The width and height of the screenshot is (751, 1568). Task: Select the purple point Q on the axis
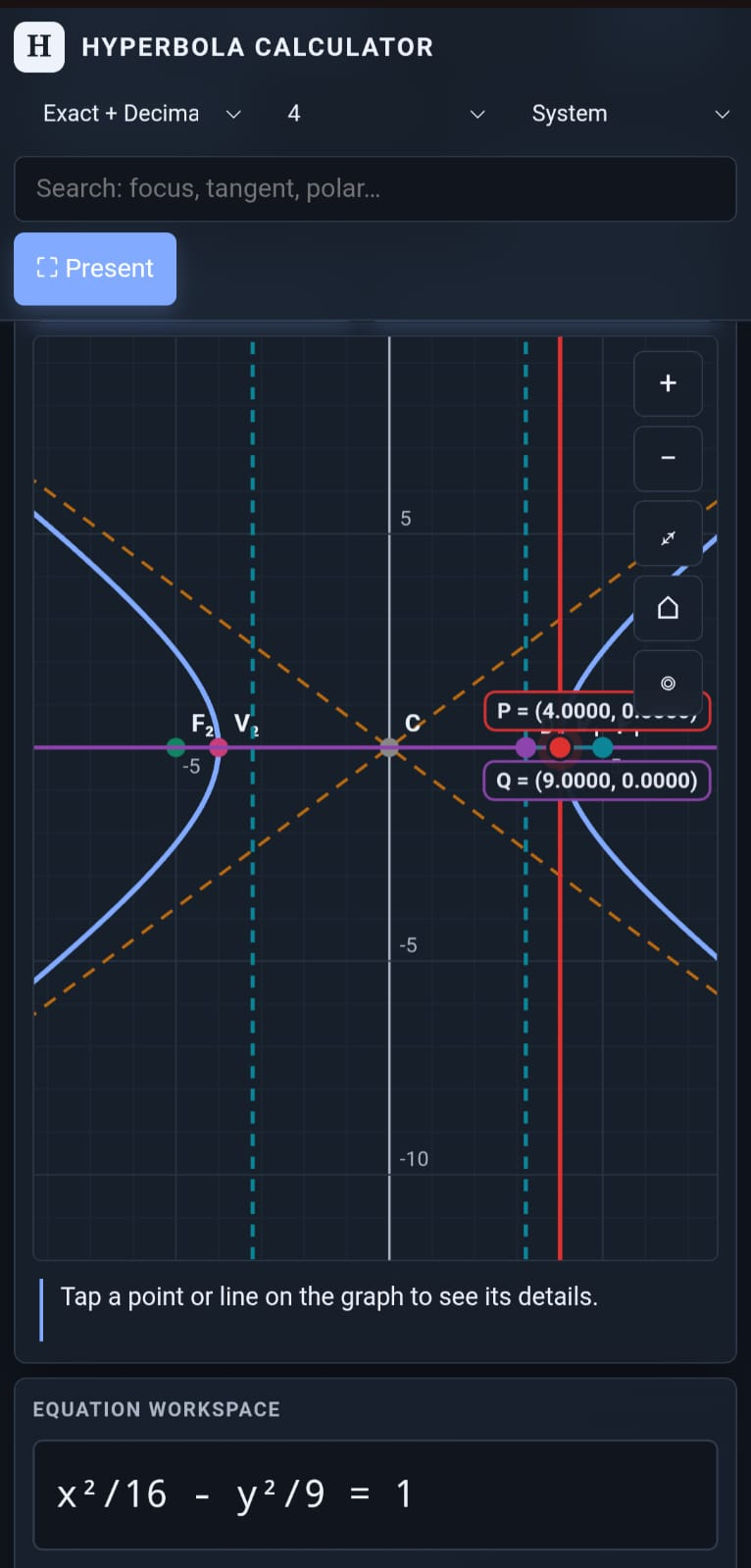(x=526, y=747)
